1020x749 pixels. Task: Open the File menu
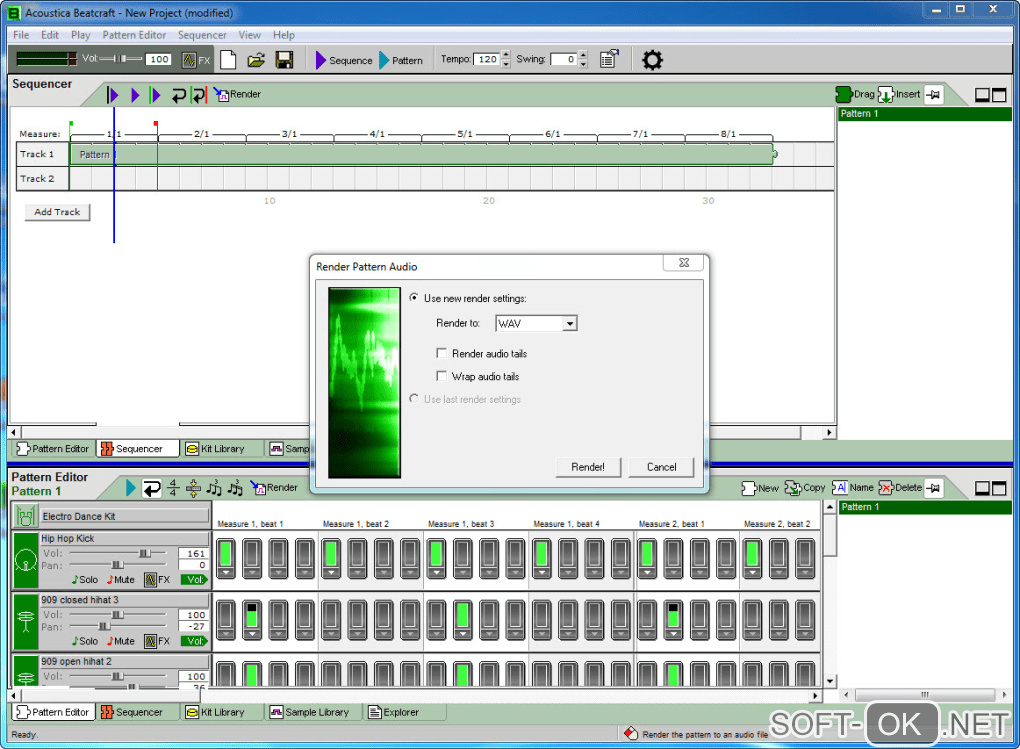(x=21, y=35)
